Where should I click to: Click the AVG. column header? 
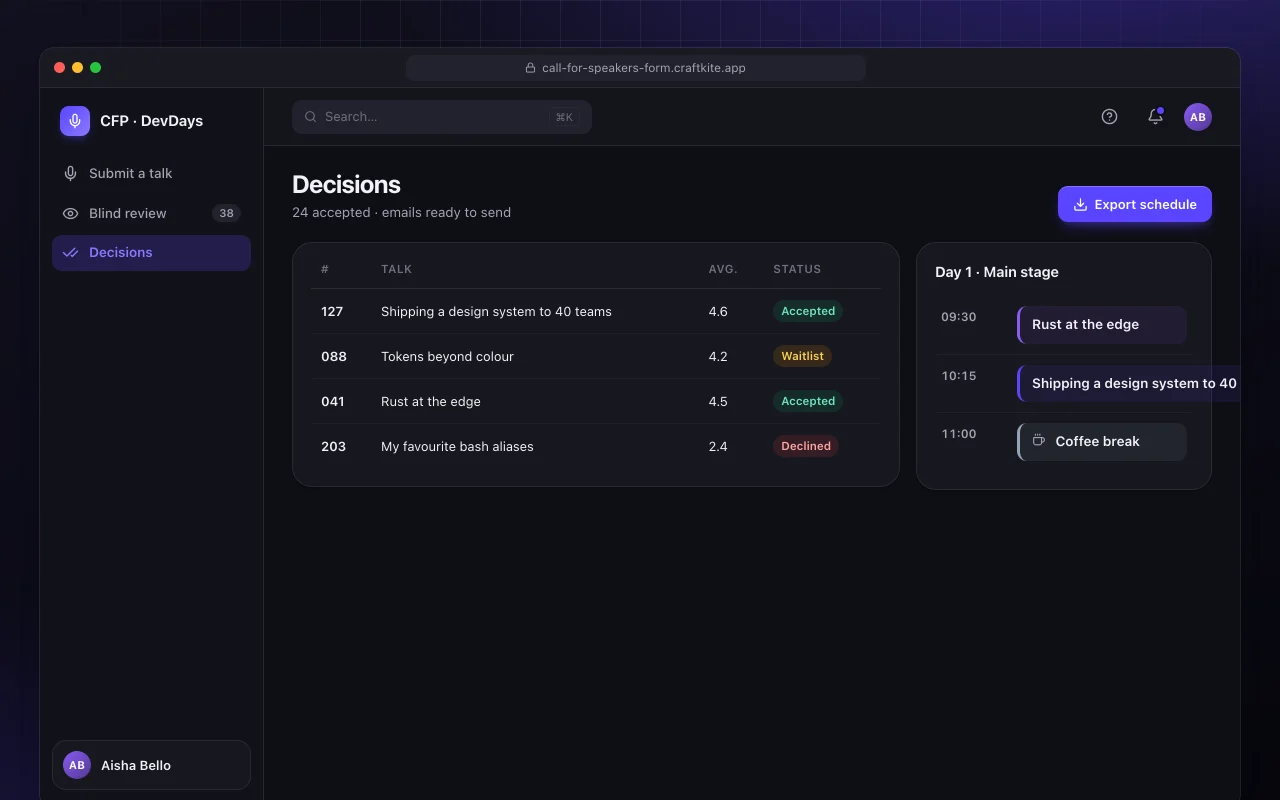[723, 269]
